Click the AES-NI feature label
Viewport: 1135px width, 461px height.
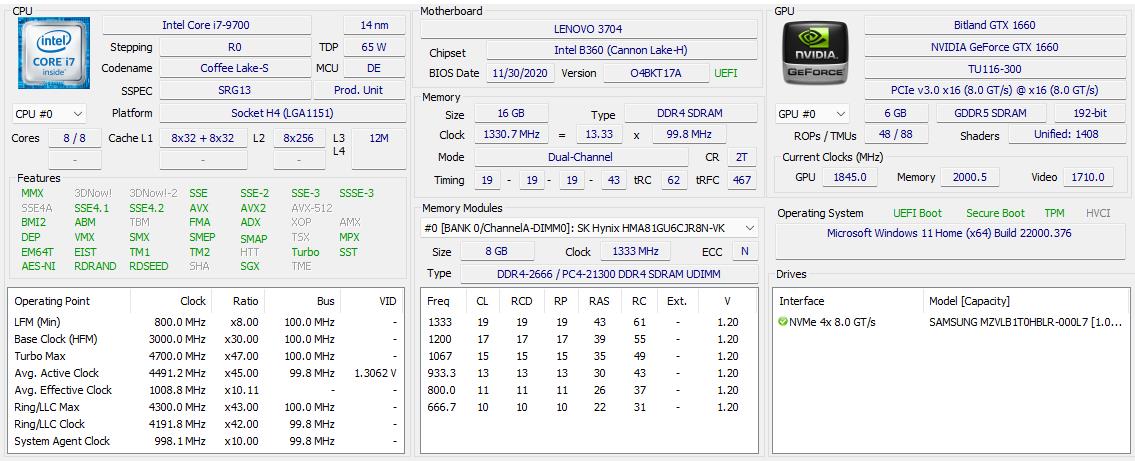click(x=38, y=266)
